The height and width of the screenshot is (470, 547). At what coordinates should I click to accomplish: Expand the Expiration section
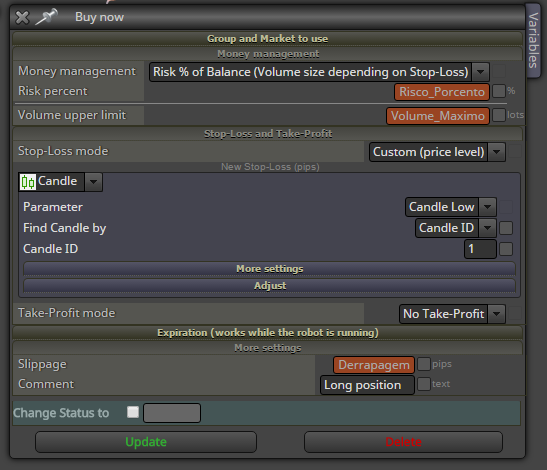point(267,333)
